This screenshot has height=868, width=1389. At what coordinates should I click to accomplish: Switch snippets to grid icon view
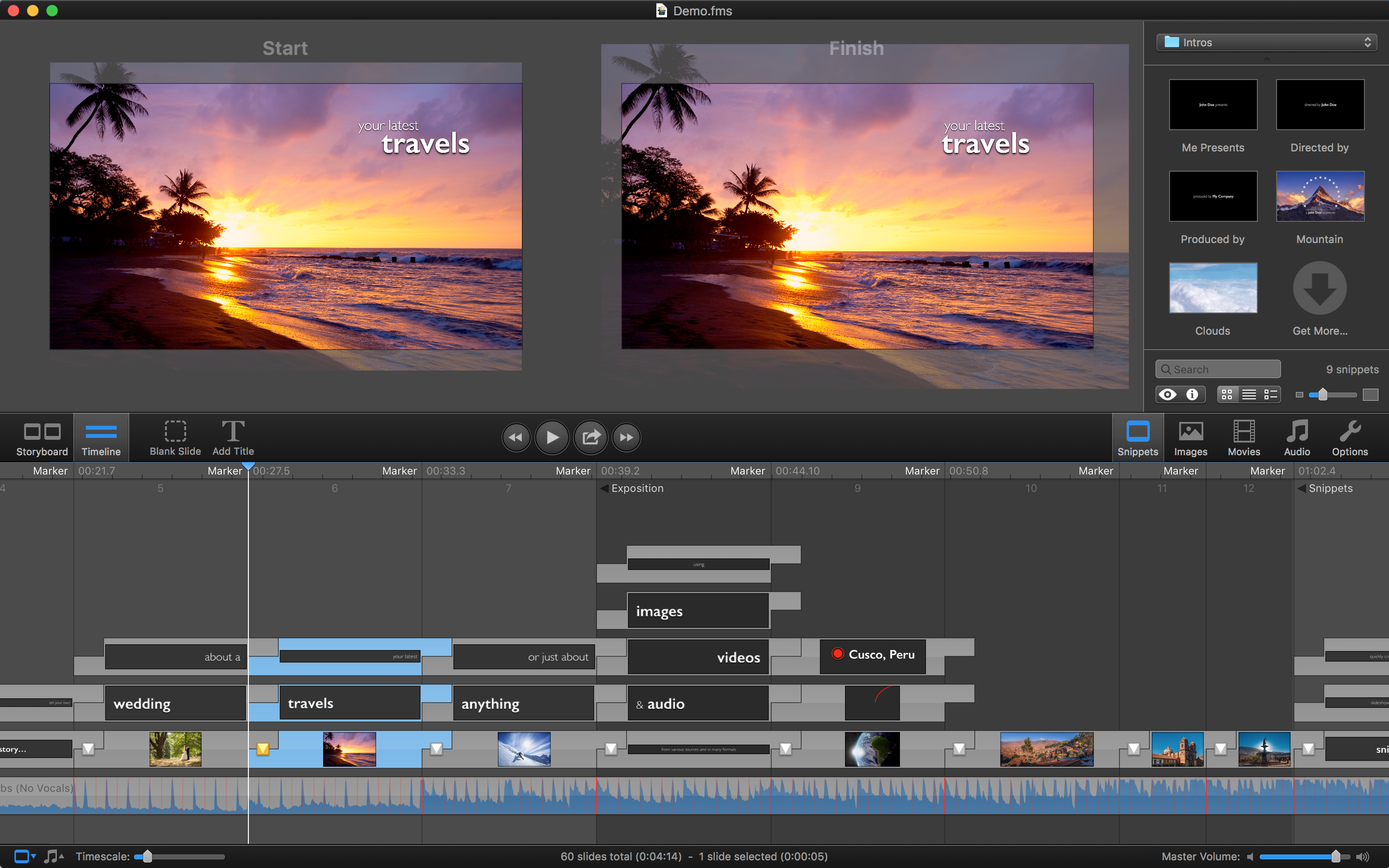pyautogui.click(x=1227, y=394)
